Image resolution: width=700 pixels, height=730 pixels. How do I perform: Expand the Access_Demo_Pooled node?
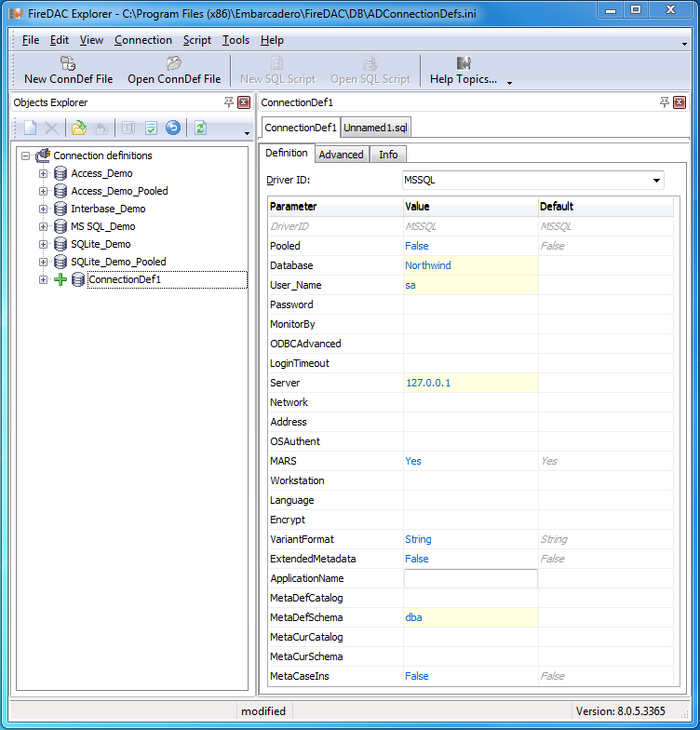[43, 191]
